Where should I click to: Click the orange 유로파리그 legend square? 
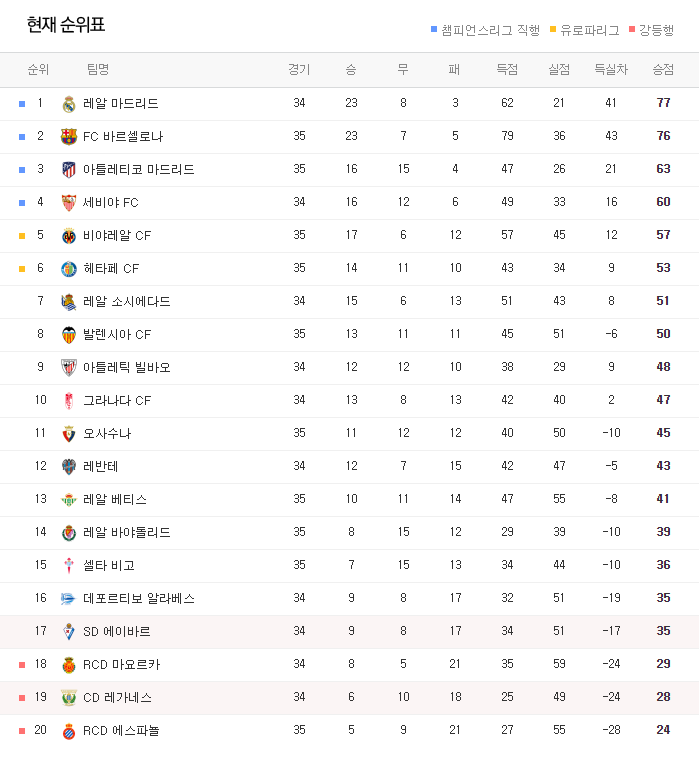(x=553, y=29)
